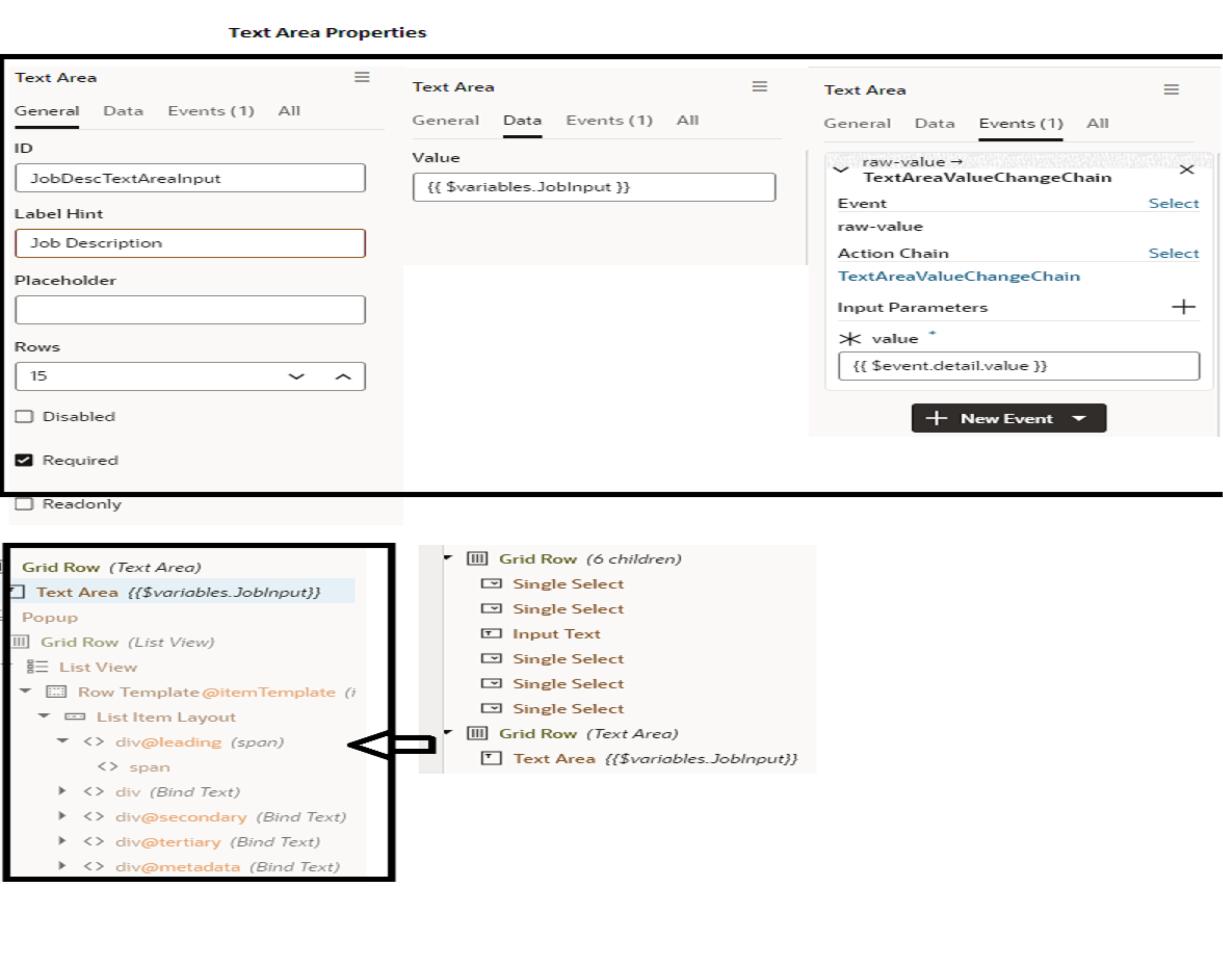1223x980 pixels.
Task: Select the Input Text component under Grid Row
Action: [556, 633]
